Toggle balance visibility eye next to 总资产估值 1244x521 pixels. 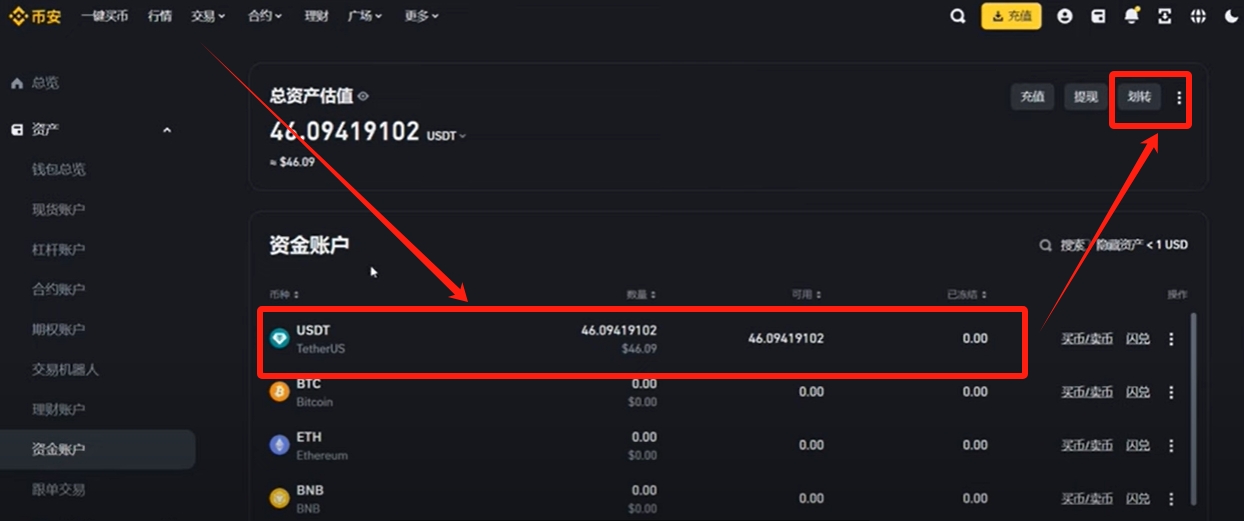pyautogui.click(x=363, y=97)
